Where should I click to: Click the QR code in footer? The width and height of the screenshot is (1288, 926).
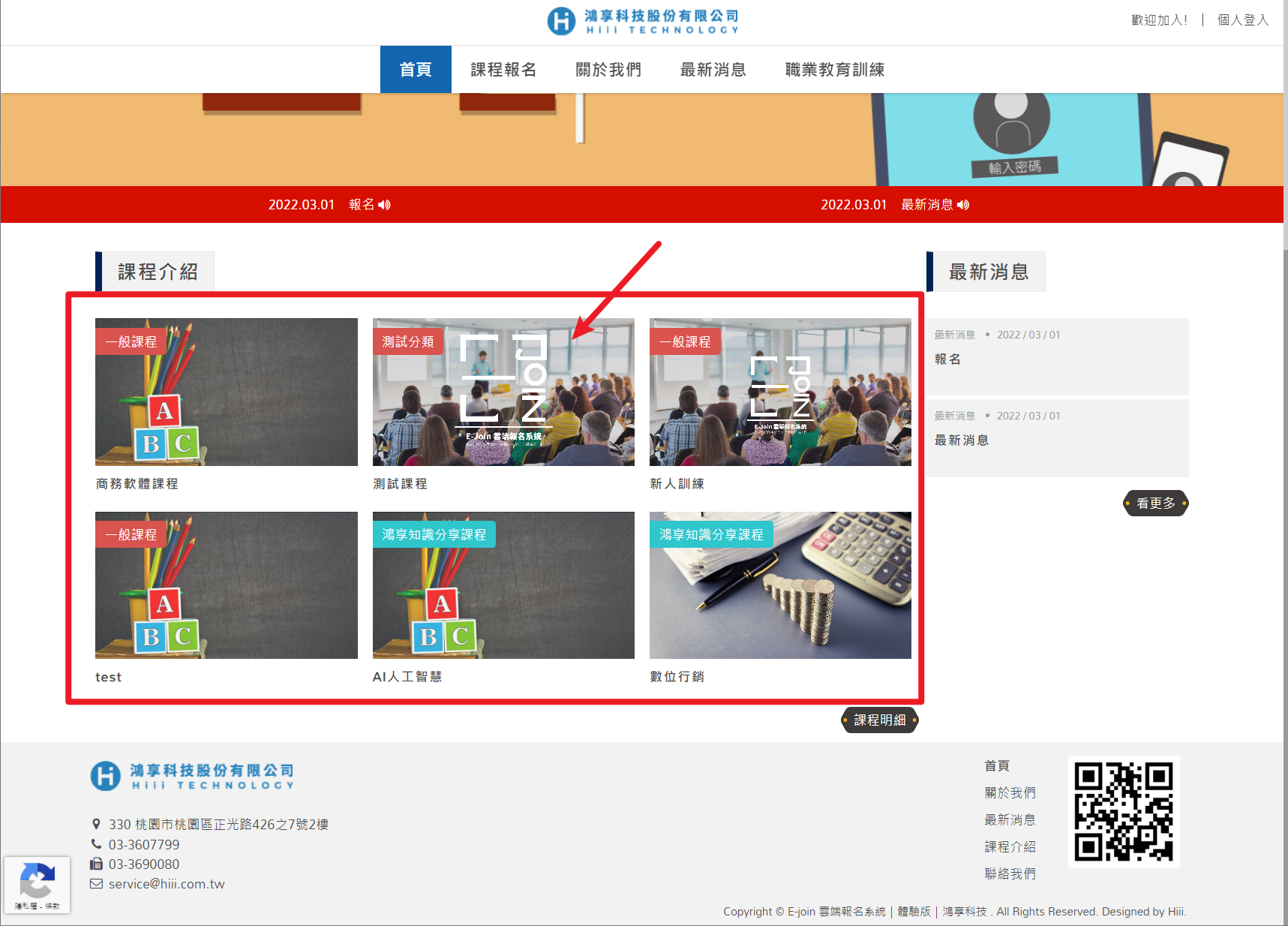pos(1123,811)
